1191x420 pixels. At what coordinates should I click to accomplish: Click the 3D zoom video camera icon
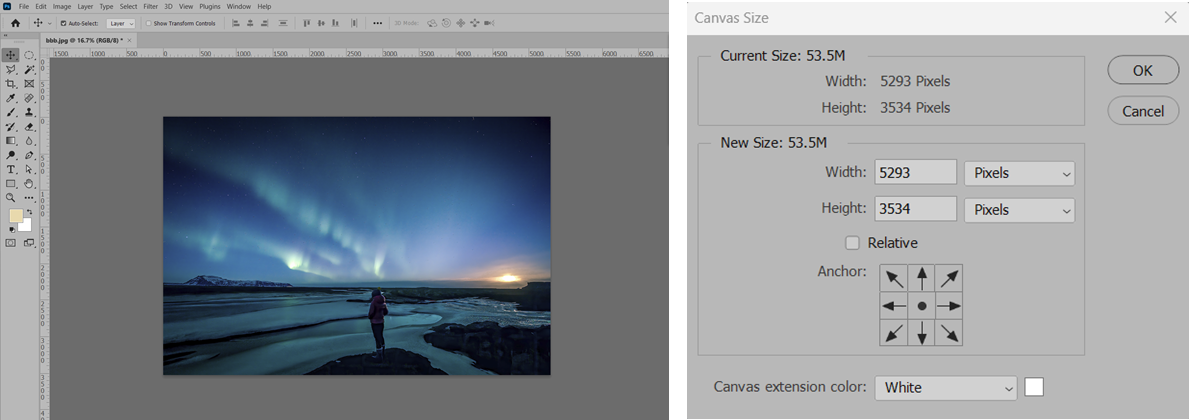[489, 23]
